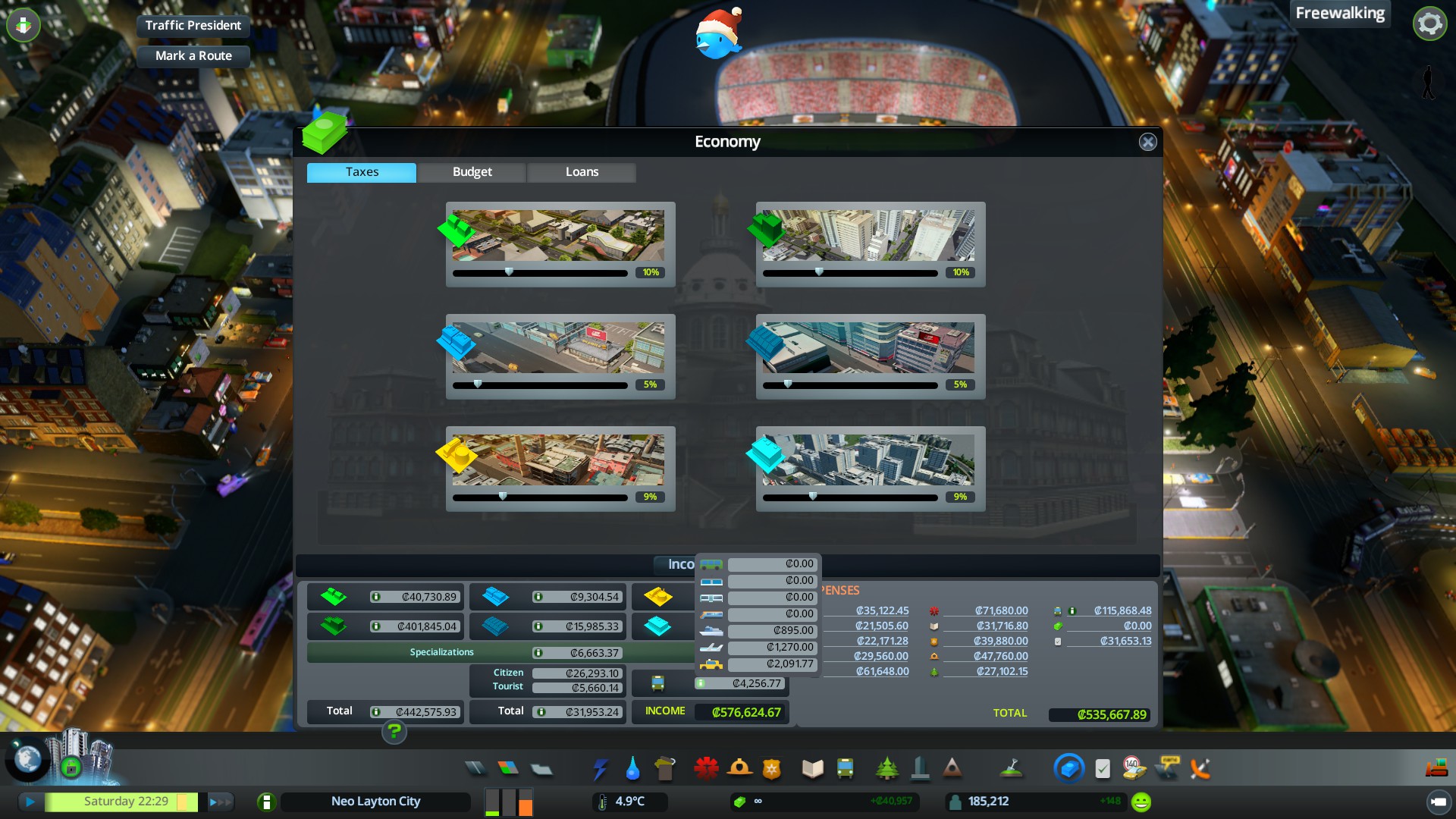Activate the bulldozer tool
Image resolution: width=1456 pixels, height=819 pixels.
(1436, 769)
